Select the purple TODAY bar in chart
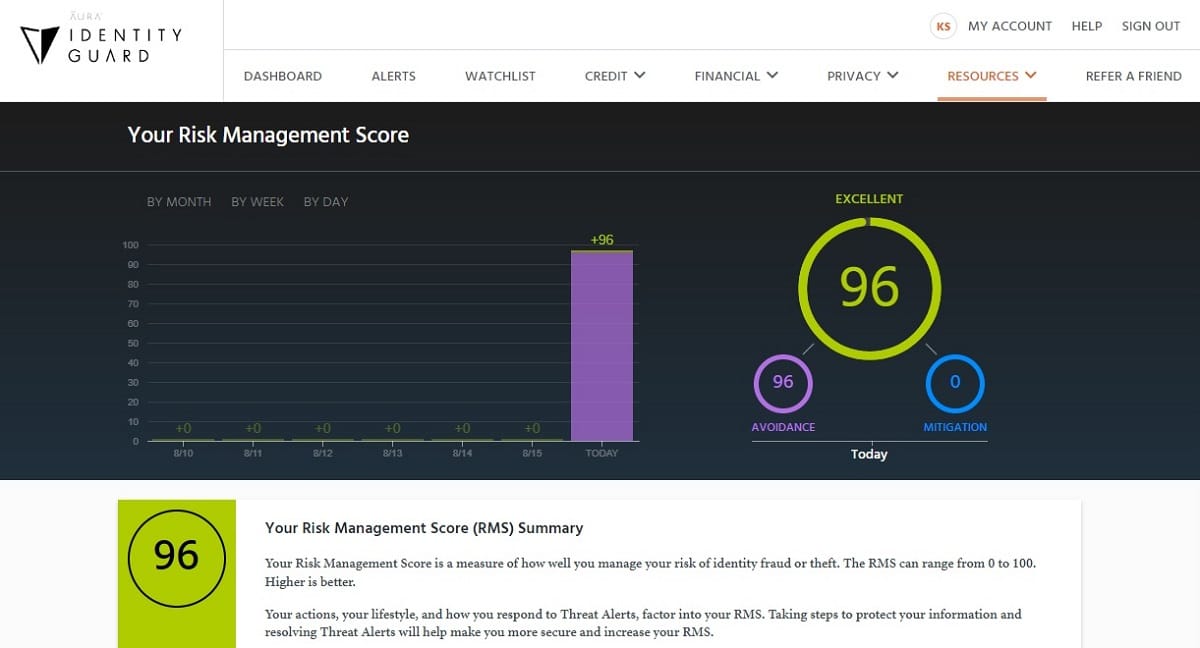The height and width of the screenshot is (648, 1200). tap(602, 346)
